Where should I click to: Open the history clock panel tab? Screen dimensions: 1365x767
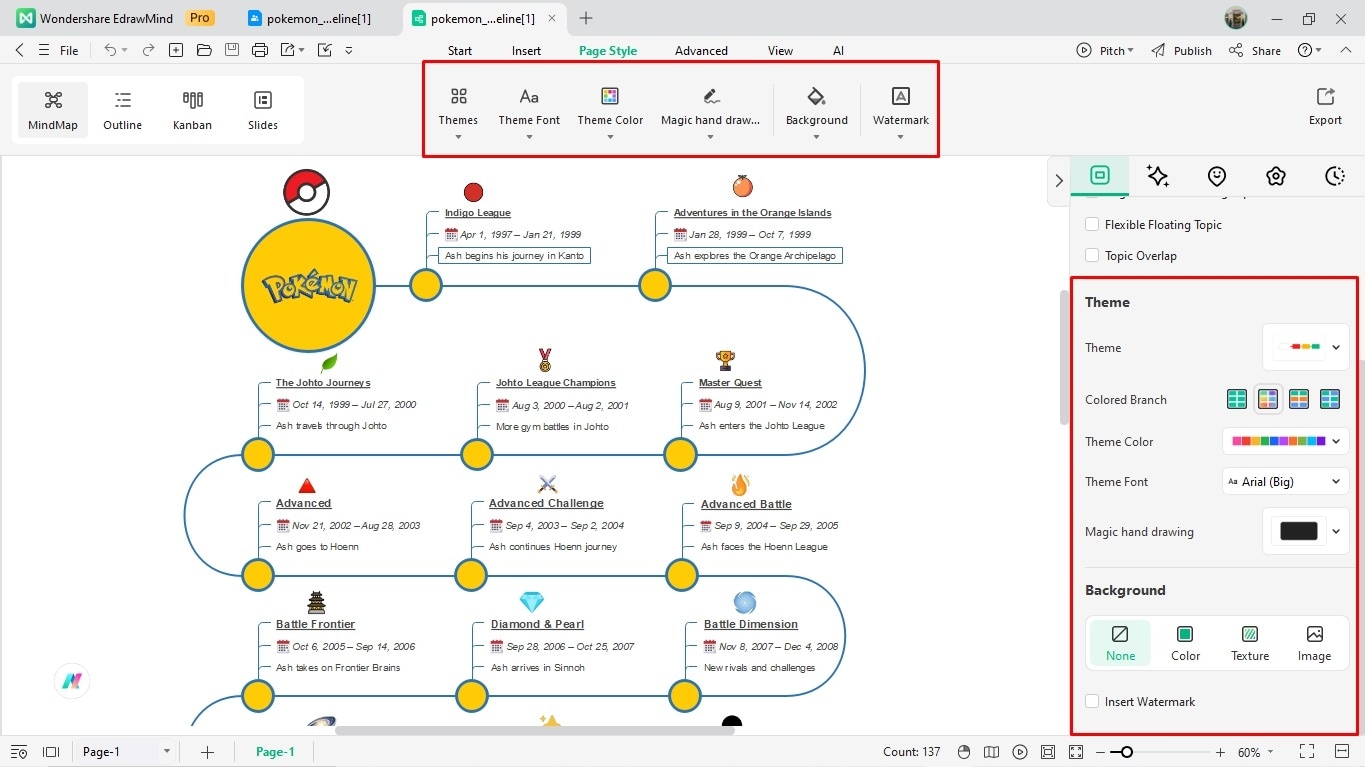(x=1335, y=176)
